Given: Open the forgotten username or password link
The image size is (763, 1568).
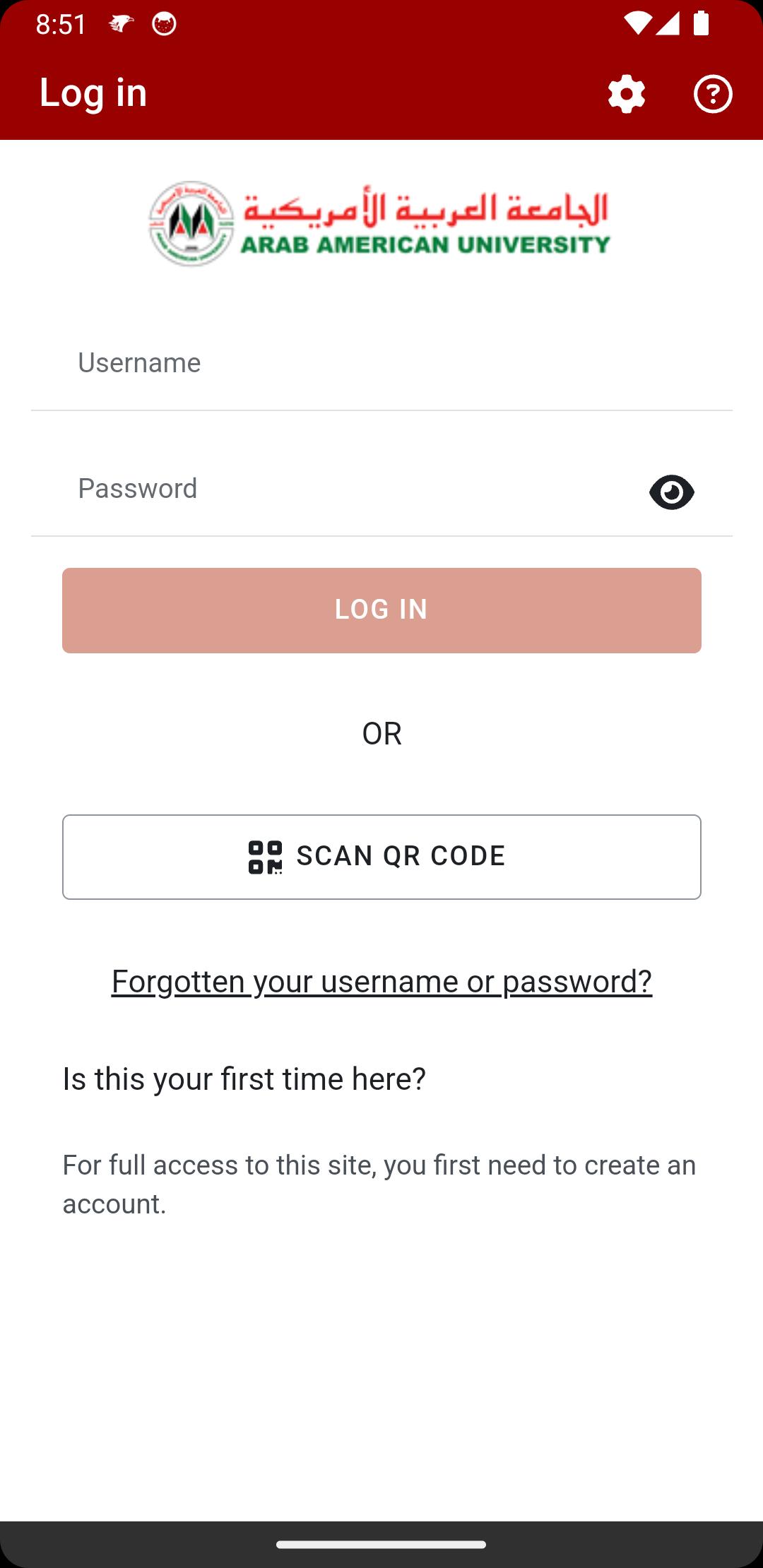Looking at the screenshot, I should click(381, 981).
